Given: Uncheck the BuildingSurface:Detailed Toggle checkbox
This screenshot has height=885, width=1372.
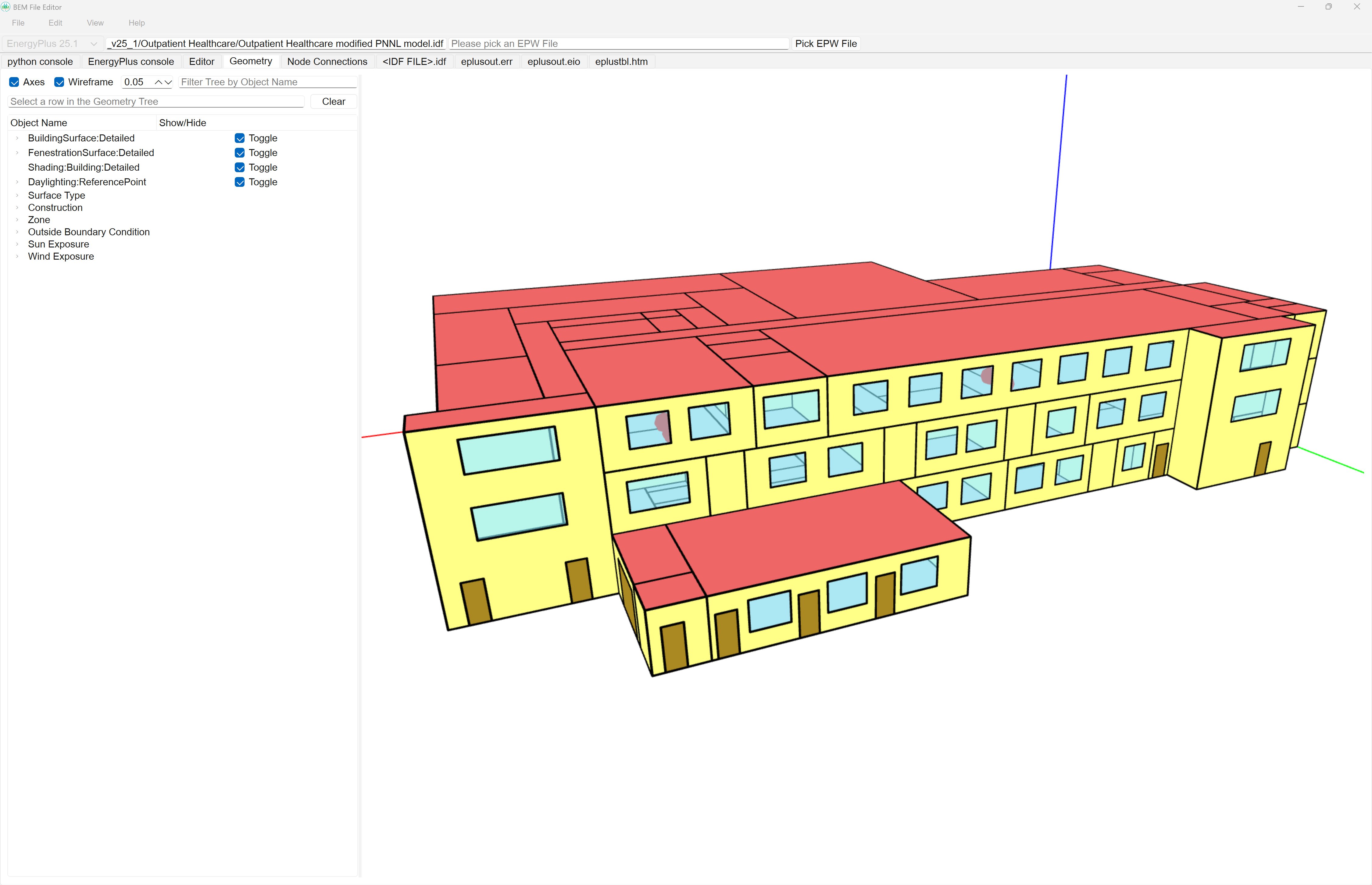Looking at the screenshot, I should click(x=240, y=138).
